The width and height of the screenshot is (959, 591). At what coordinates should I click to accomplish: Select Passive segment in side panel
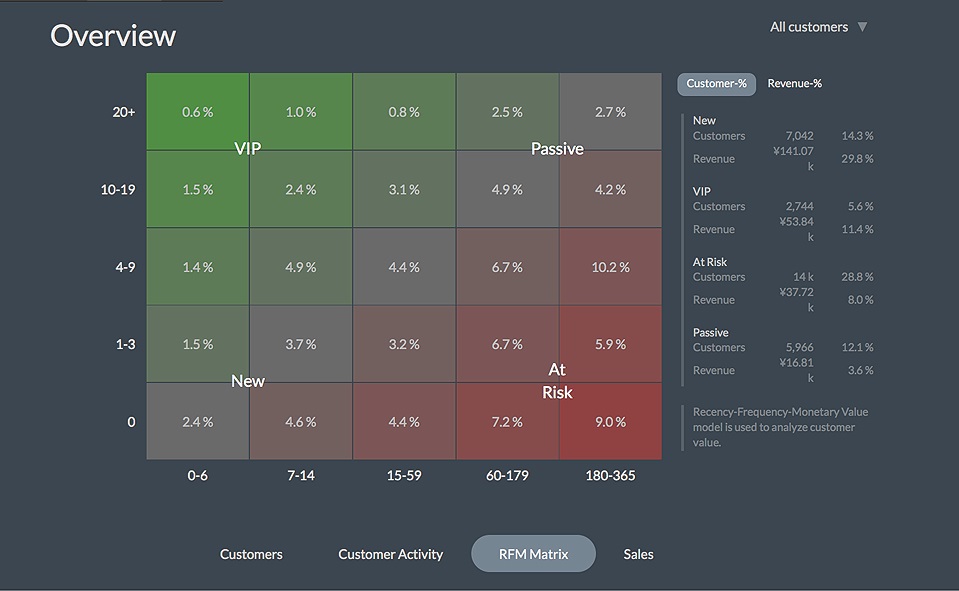click(710, 332)
